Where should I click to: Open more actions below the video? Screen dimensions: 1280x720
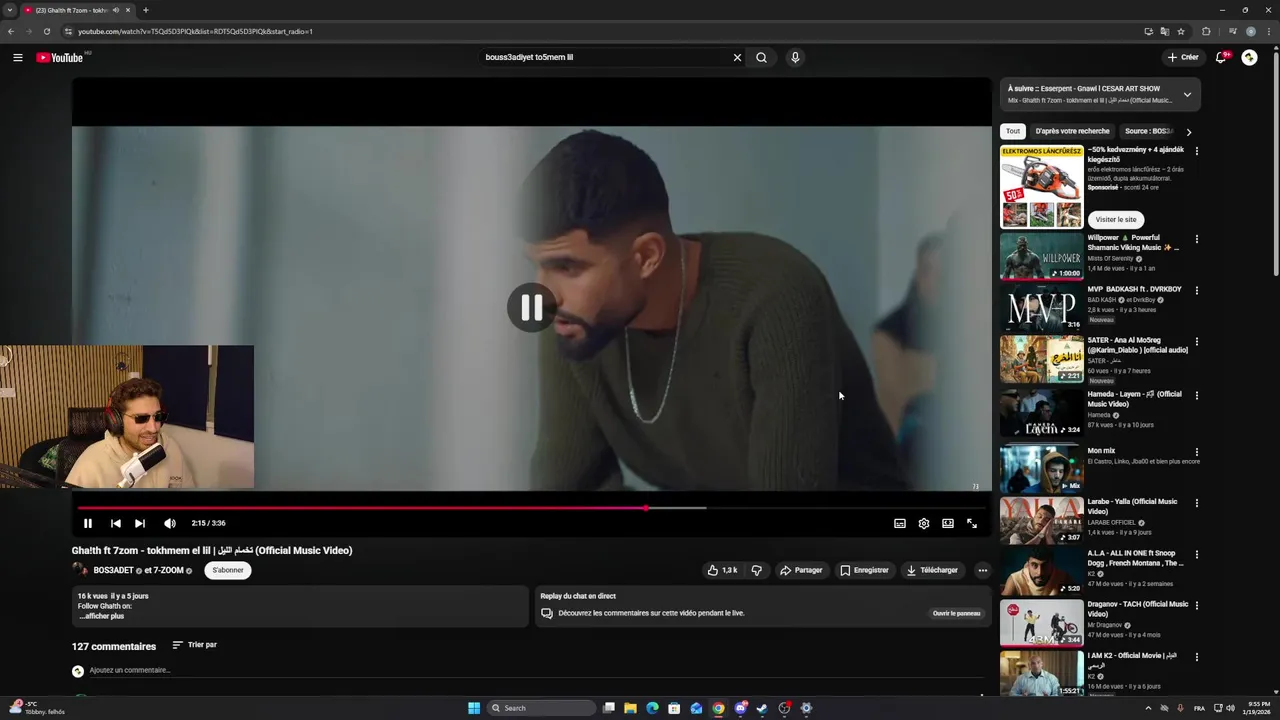pyautogui.click(x=982, y=570)
